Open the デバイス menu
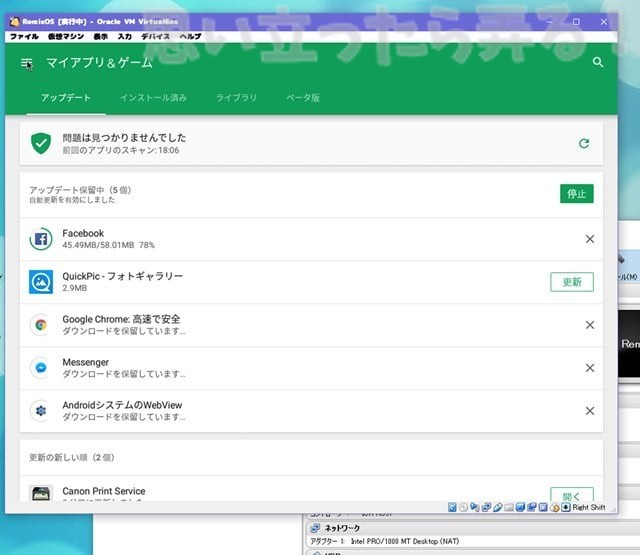 coord(155,37)
